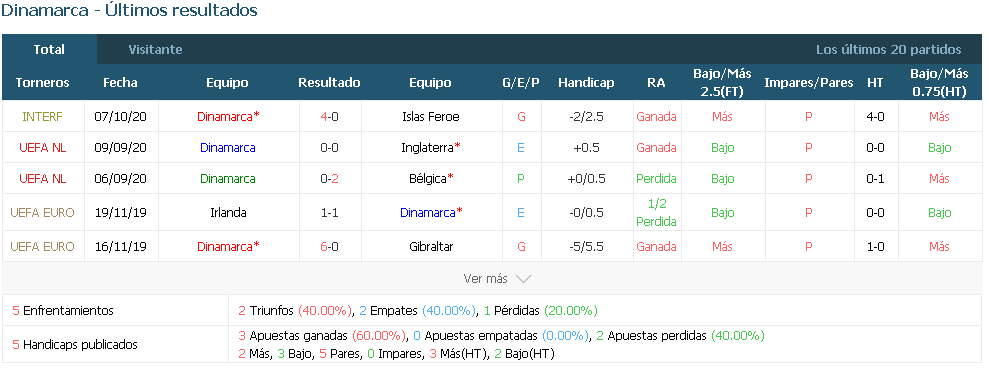Open the Islas Feroe team link
Screen dimensions: 989x369
pyautogui.click(x=430, y=117)
